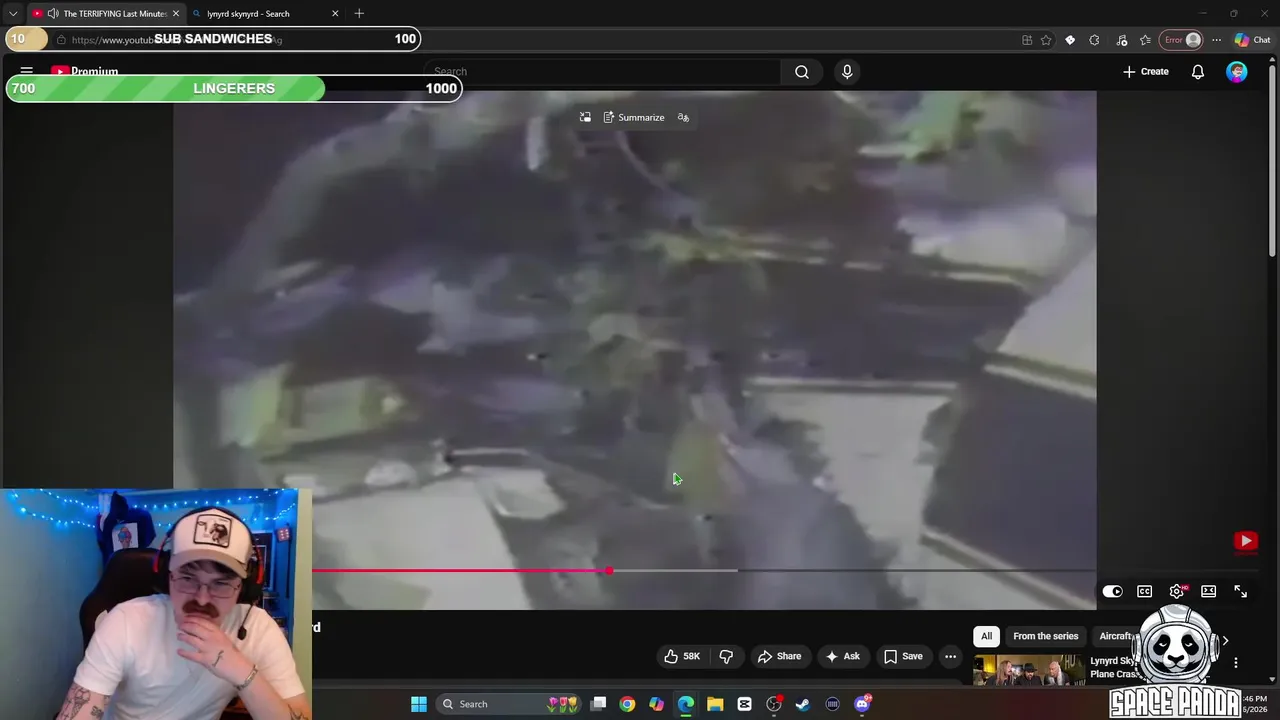Save video to a playlist
The width and height of the screenshot is (1280, 720).
[x=903, y=656]
